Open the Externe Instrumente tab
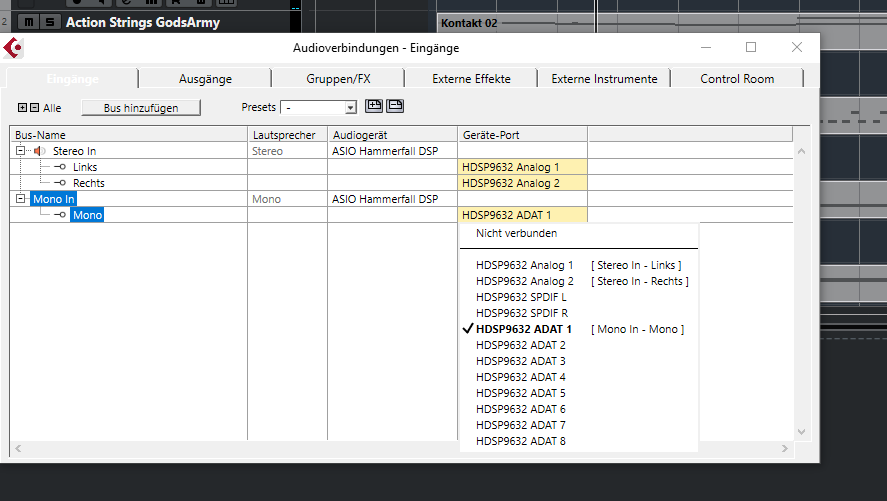The width and height of the screenshot is (887, 501). pos(604,79)
